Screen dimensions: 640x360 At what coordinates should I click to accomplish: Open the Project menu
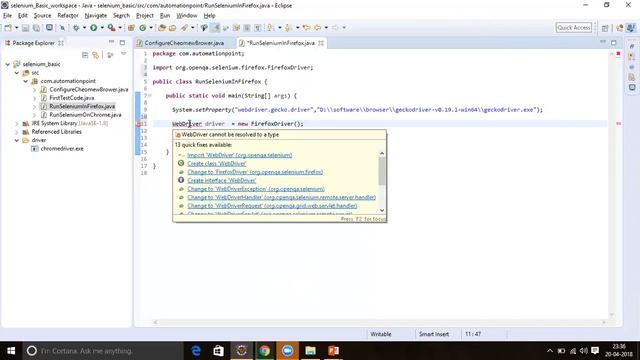[144, 16]
